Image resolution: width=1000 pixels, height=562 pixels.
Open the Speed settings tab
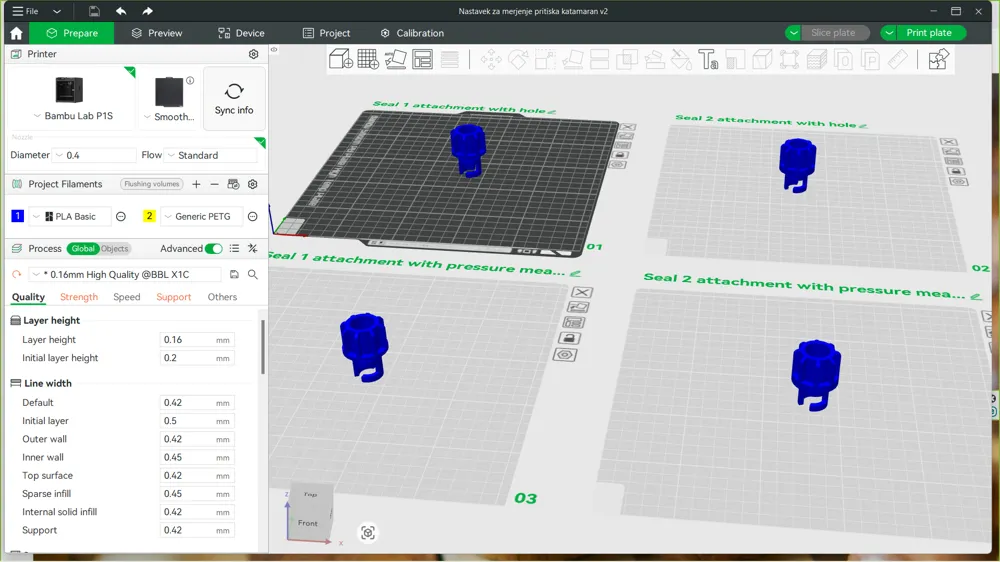127,297
